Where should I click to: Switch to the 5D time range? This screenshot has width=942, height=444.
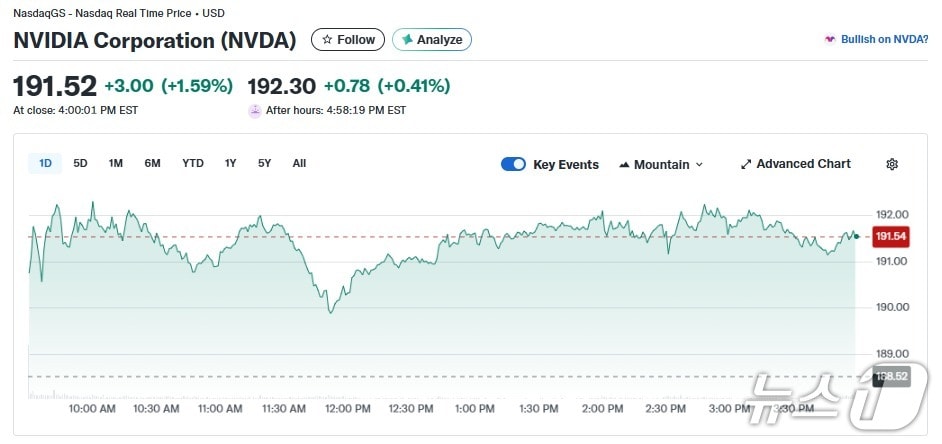(x=81, y=163)
